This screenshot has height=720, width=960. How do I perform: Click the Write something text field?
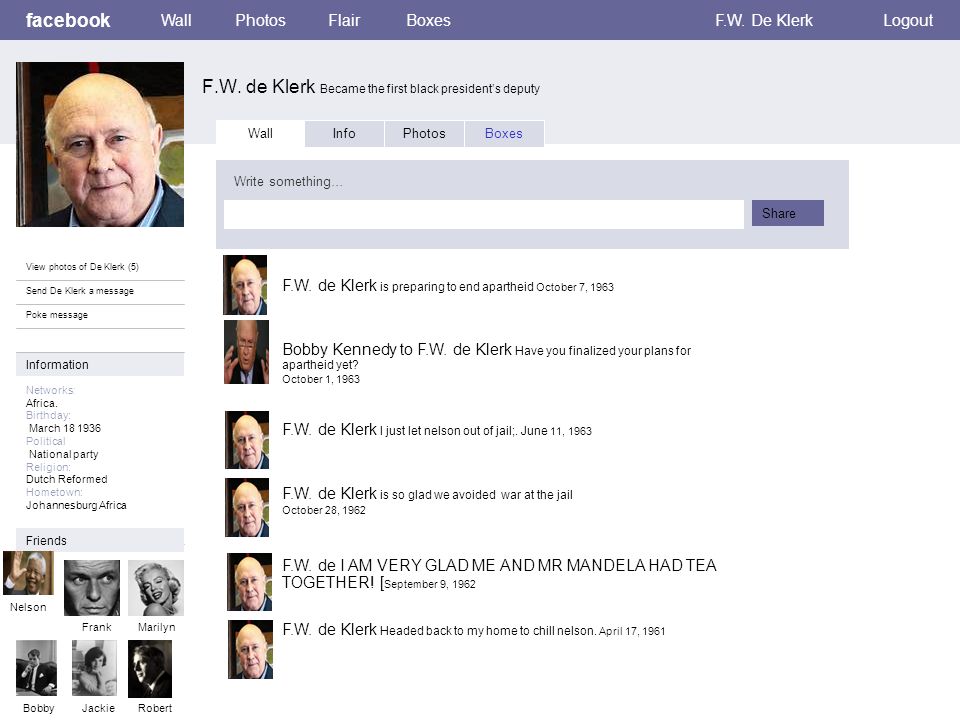(484, 214)
